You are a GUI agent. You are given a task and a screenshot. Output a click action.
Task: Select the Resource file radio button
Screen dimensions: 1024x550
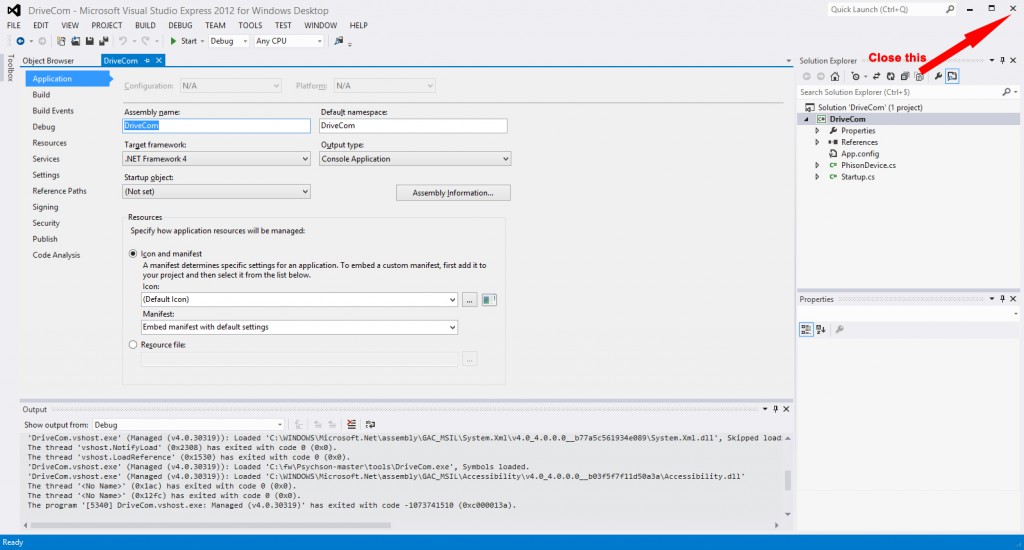pyautogui.click(x=133, y=345)
